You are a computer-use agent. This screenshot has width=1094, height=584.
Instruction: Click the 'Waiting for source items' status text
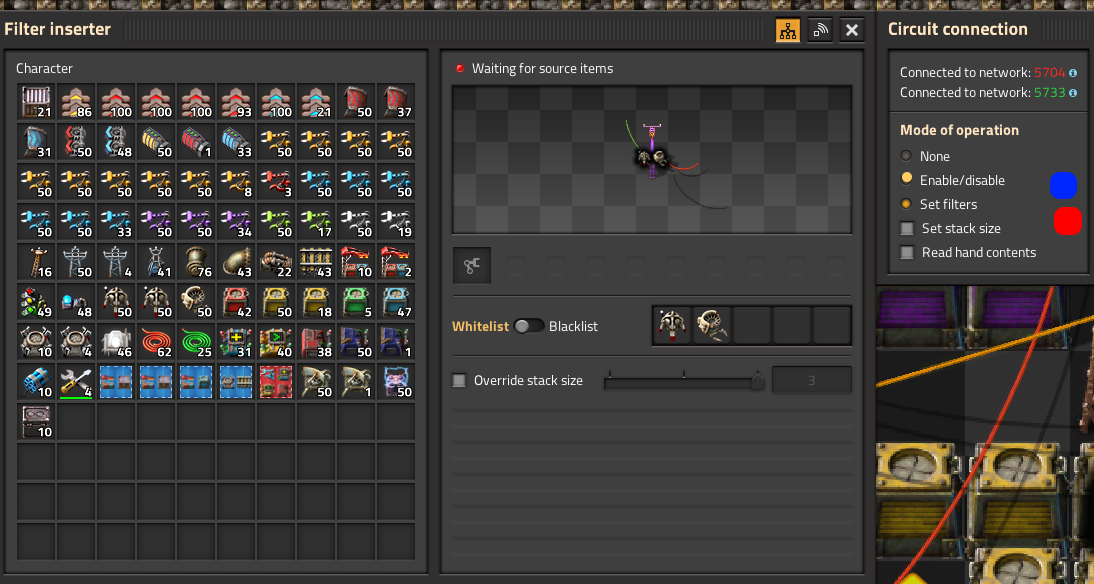coord(542,68)
